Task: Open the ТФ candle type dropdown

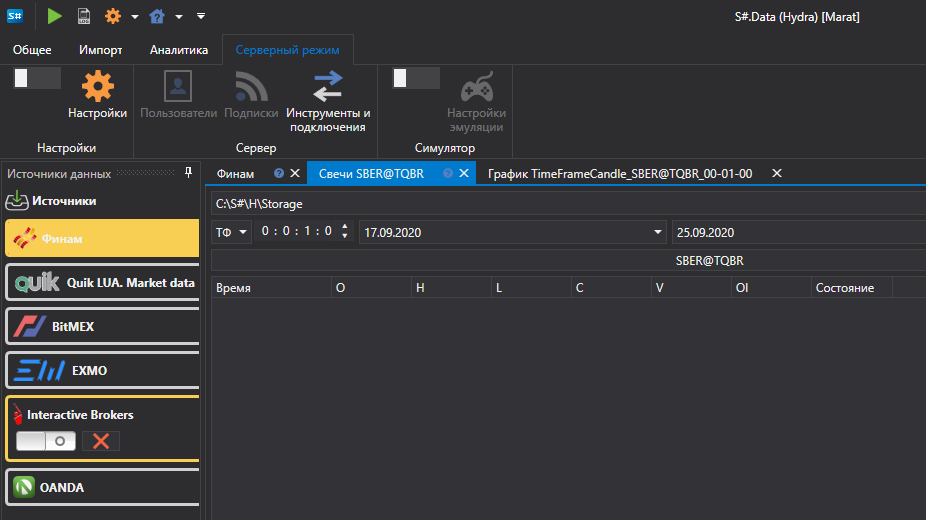Action: click(x=232, y=232)
